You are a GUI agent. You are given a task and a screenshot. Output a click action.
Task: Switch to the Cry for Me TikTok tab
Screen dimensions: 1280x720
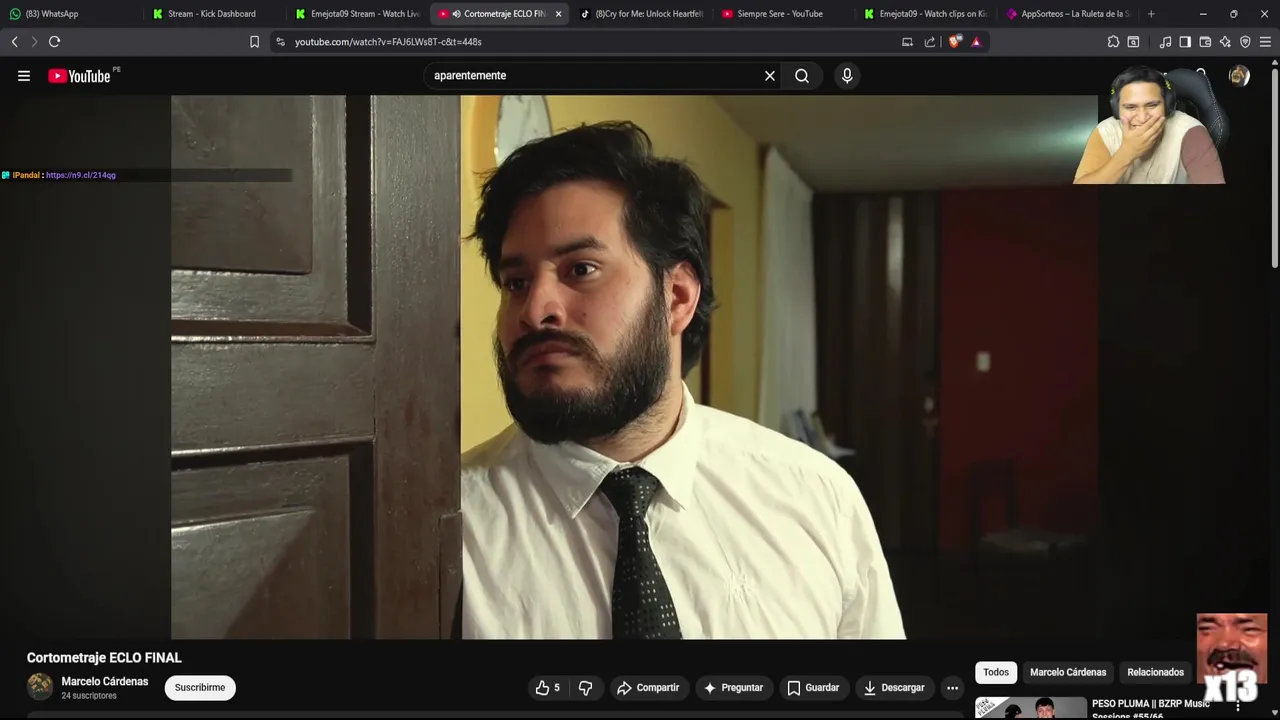click(643, 14)
